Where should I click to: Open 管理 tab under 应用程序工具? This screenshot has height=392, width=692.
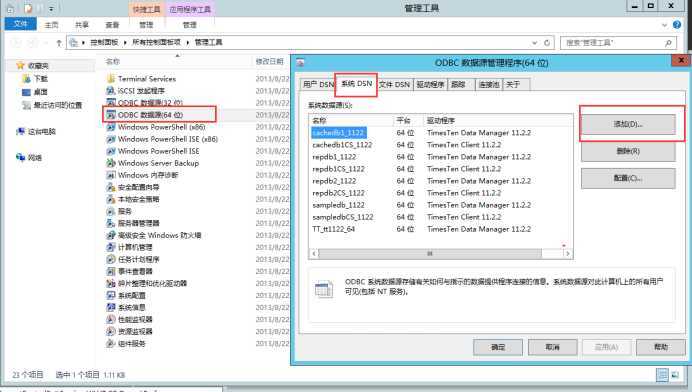click(x=190, y=25)
